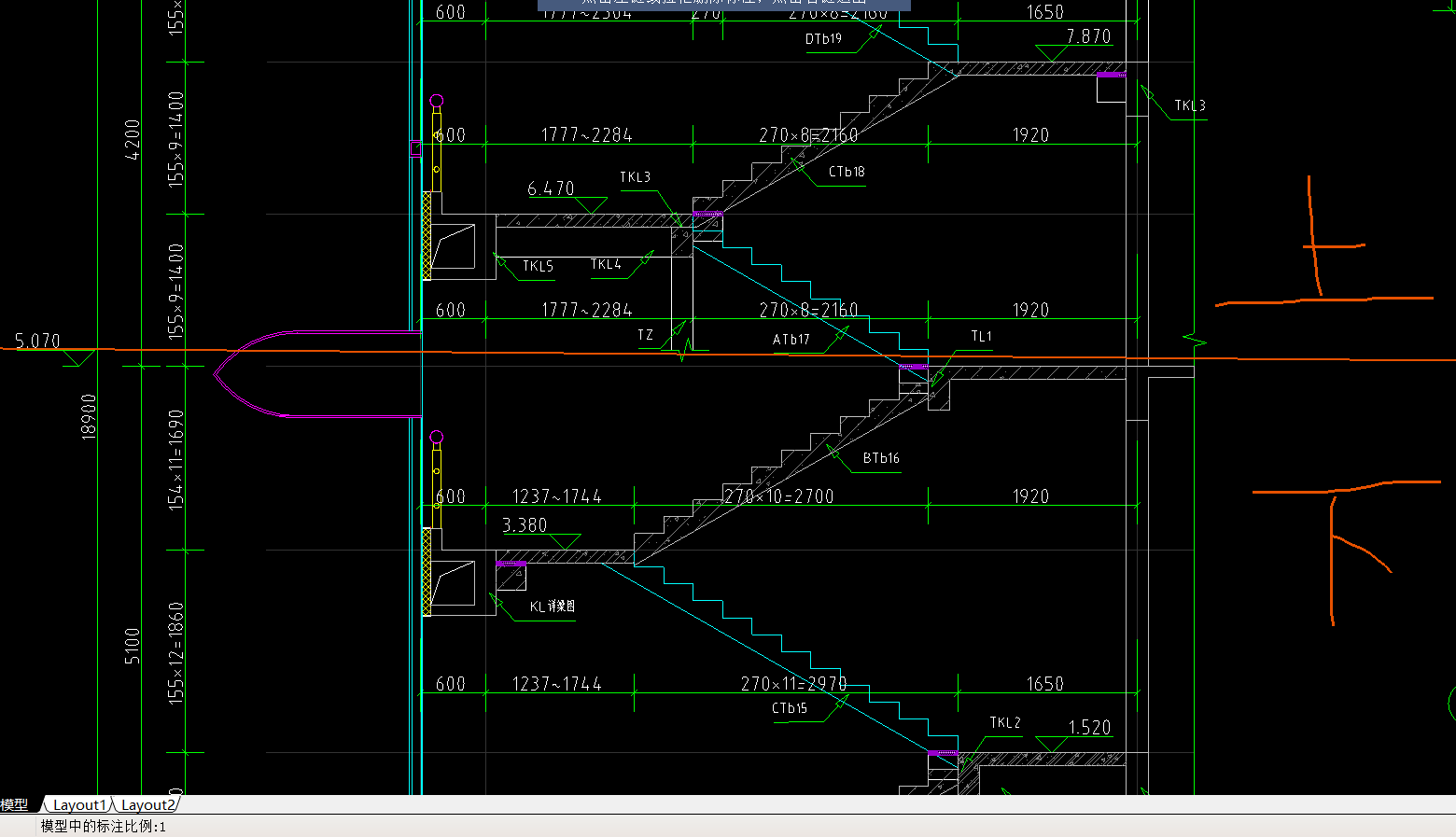The image size is (1456, 837).
Task: Click the 18900 vertical dimension text
Action: 89,416
